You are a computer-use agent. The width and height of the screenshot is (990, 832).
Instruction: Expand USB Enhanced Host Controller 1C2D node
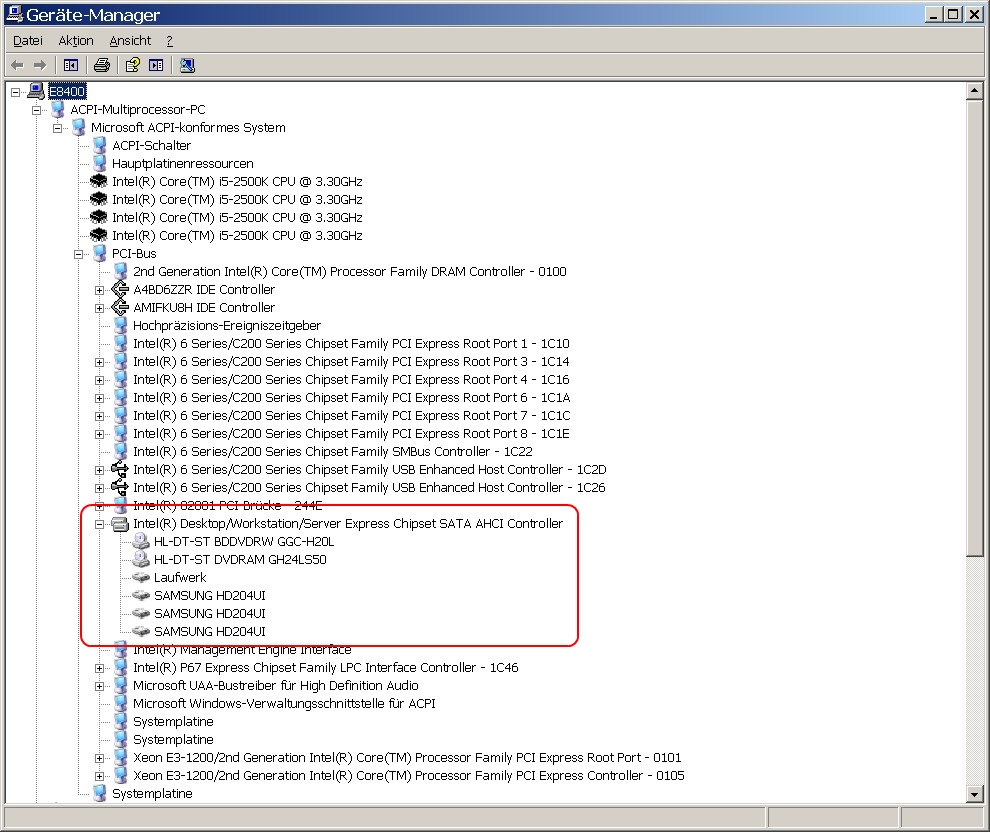[99, 470]
